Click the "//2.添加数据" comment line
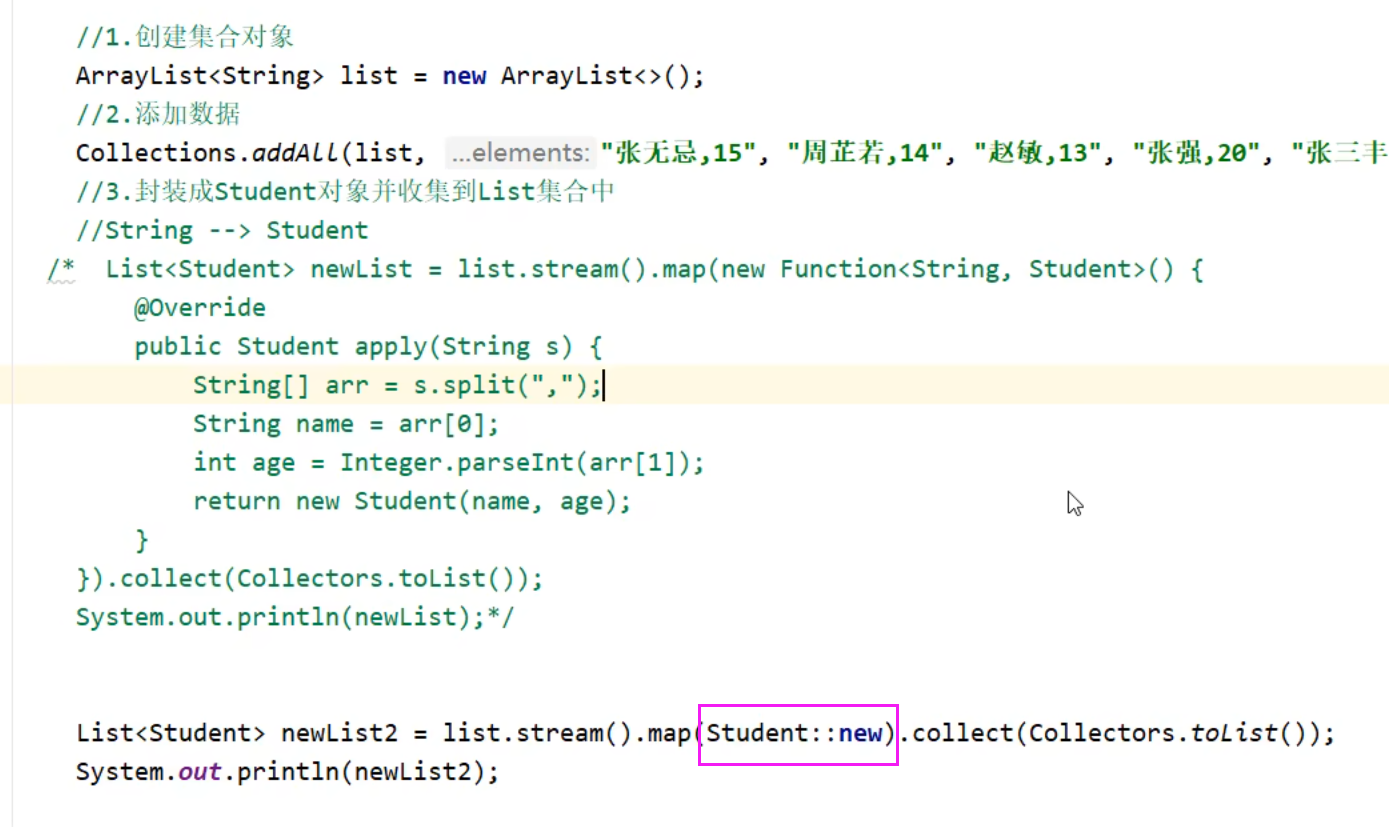Viewport: 1389px width, 827px height. [x=158, y=114]
